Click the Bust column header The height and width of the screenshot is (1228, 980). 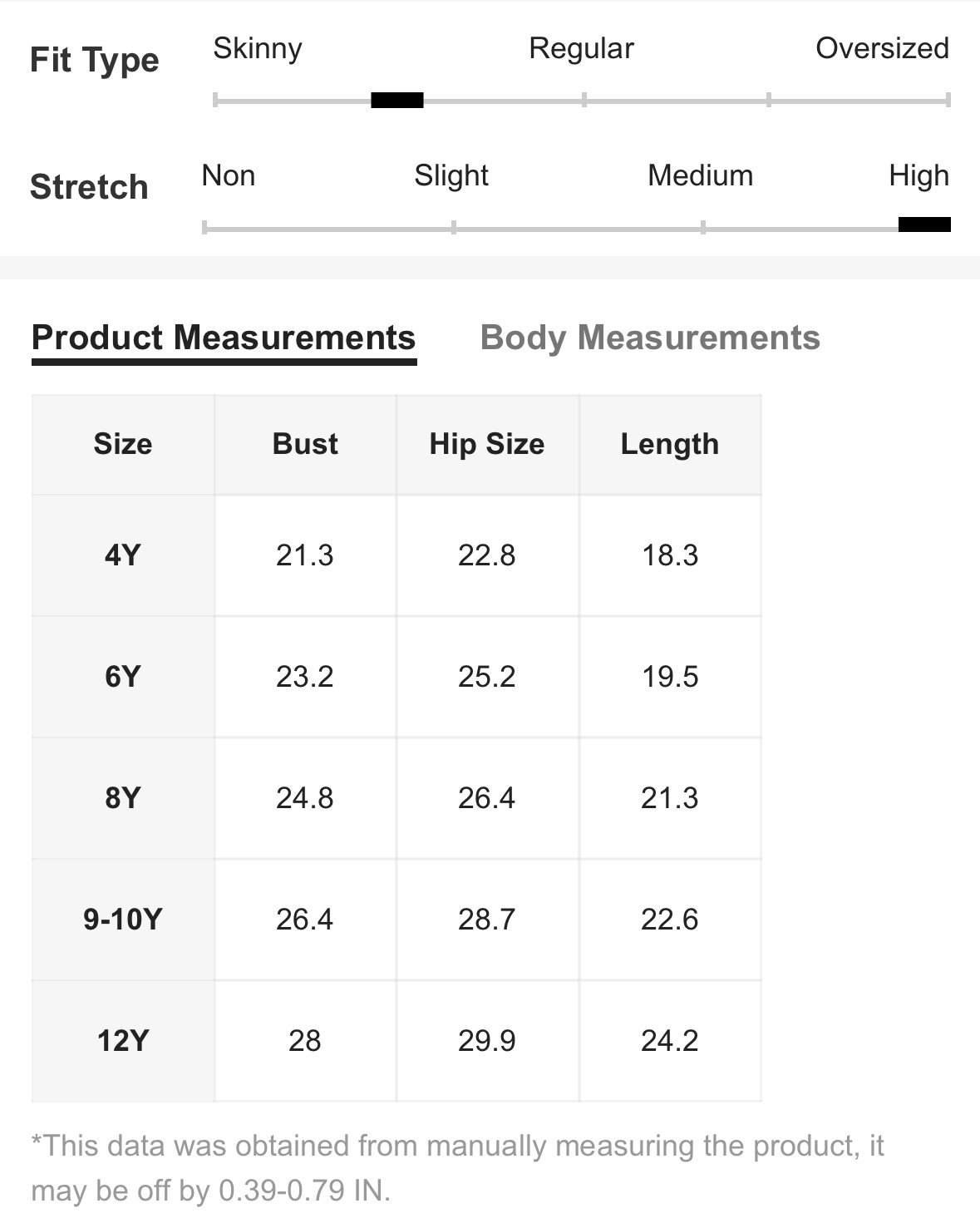pyautogui.click(x=305, y=444)
